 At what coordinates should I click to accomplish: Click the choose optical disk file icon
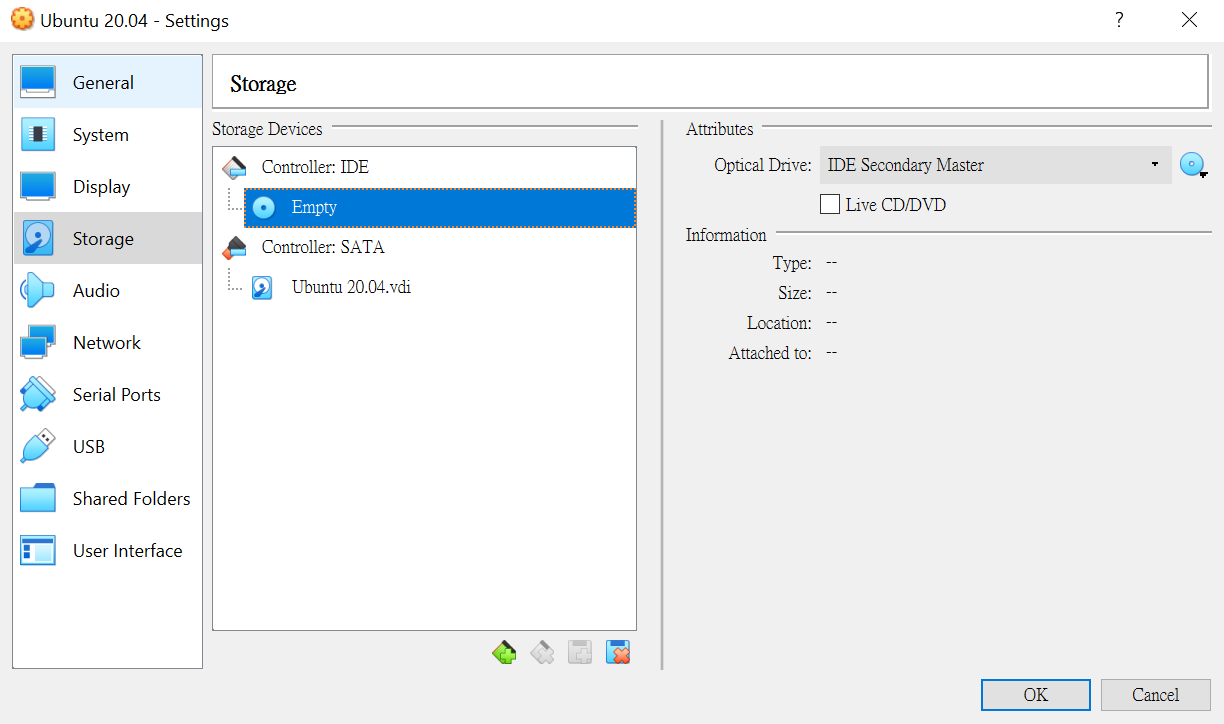pyautogui.click(x=1193, y=165)
